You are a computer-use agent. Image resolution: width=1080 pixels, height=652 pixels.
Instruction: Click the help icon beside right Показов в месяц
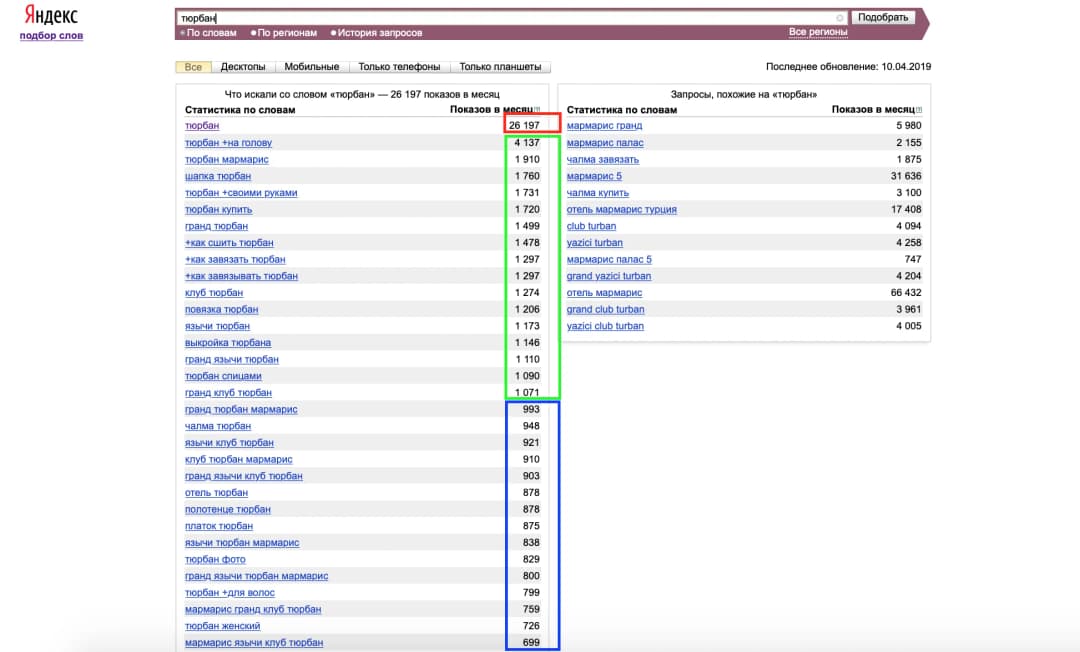pos(919,109)
